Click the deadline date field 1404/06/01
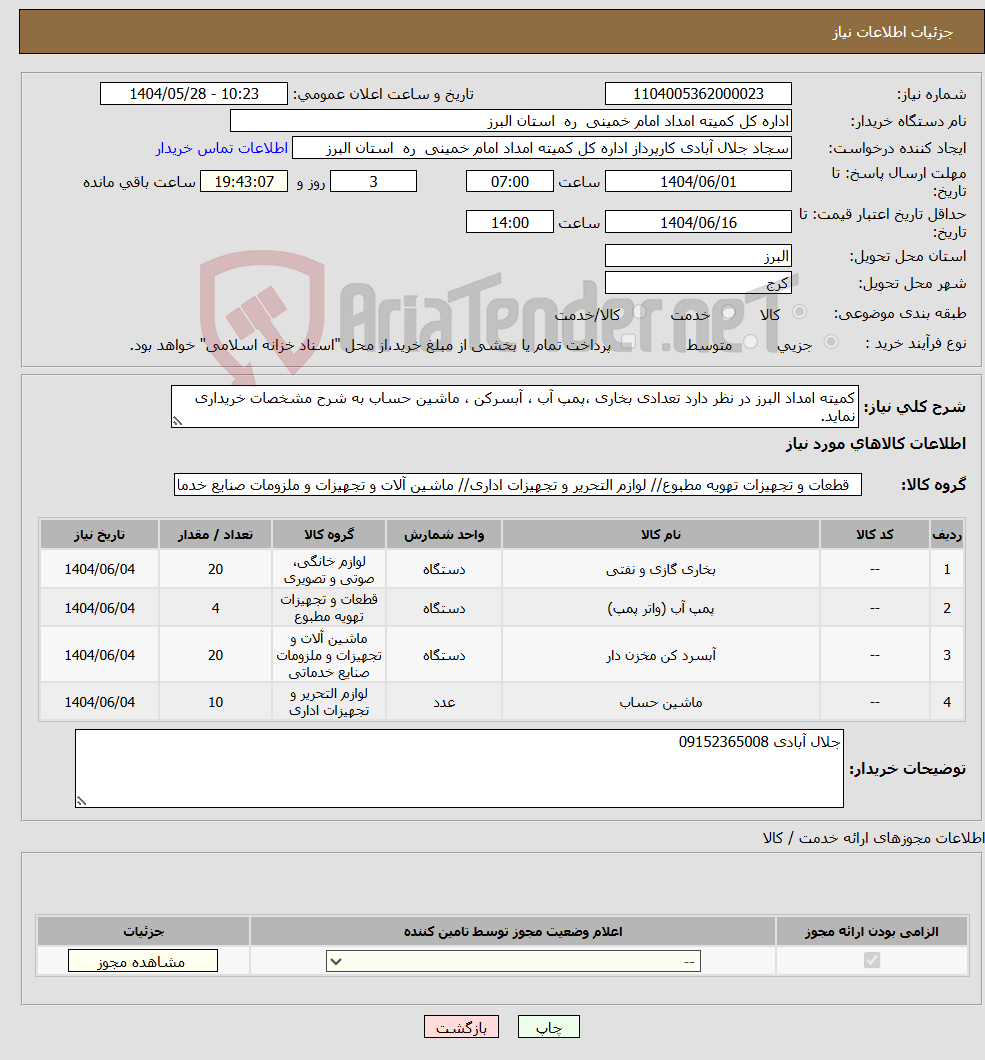 coord(697,181)
